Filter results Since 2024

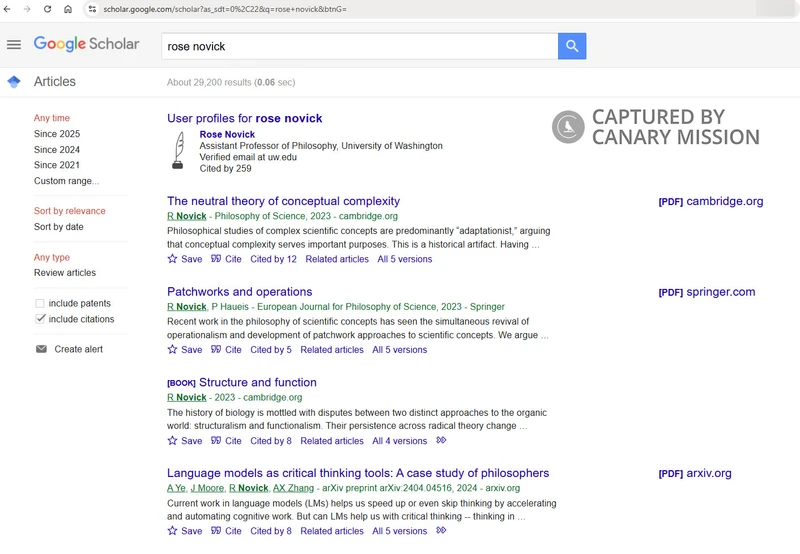[x=57, y=149]
